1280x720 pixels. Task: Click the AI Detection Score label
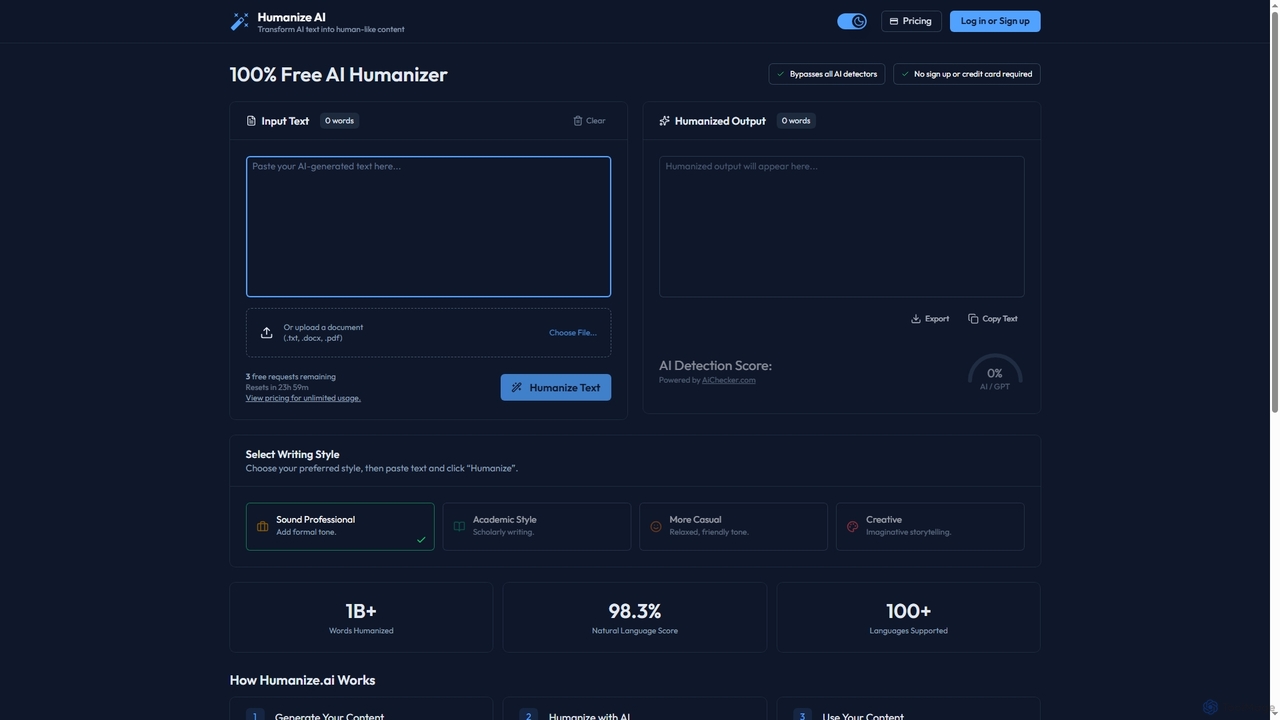[x=715, y=366]
